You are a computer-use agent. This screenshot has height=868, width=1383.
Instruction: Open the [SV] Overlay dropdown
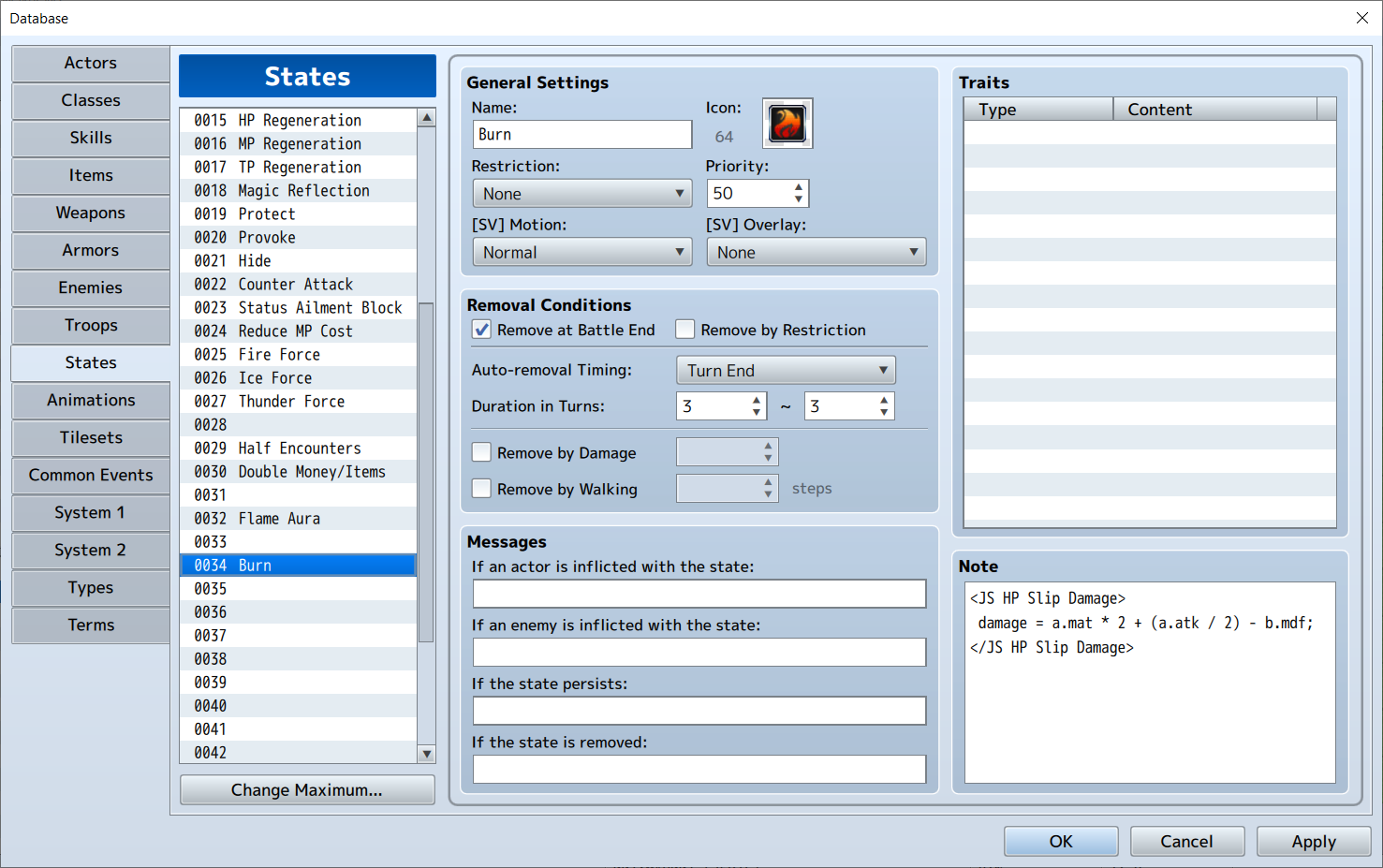(817, 253)
